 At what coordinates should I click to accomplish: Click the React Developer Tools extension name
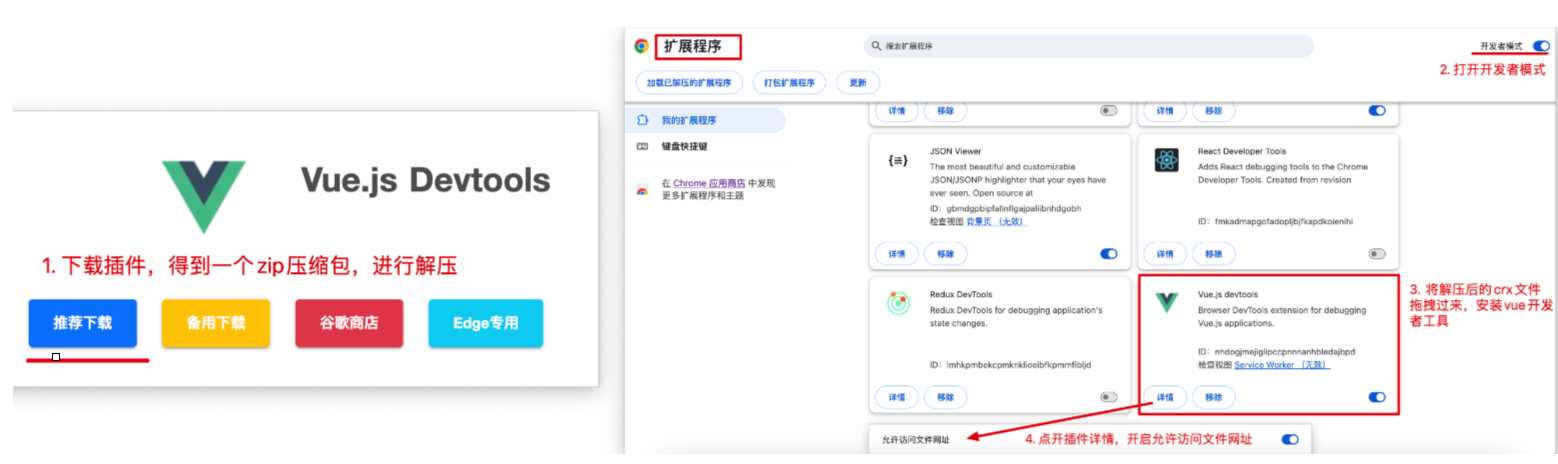coord(1241,152)
